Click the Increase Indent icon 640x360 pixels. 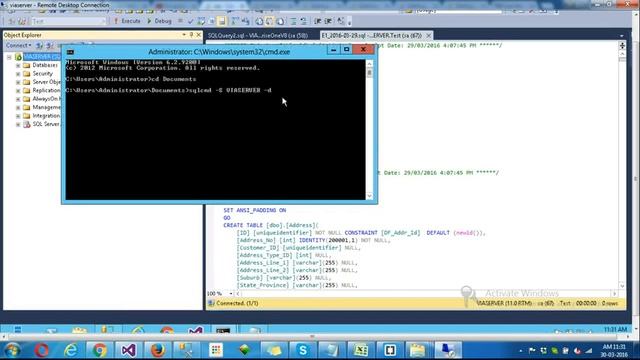tap(328, 21)
